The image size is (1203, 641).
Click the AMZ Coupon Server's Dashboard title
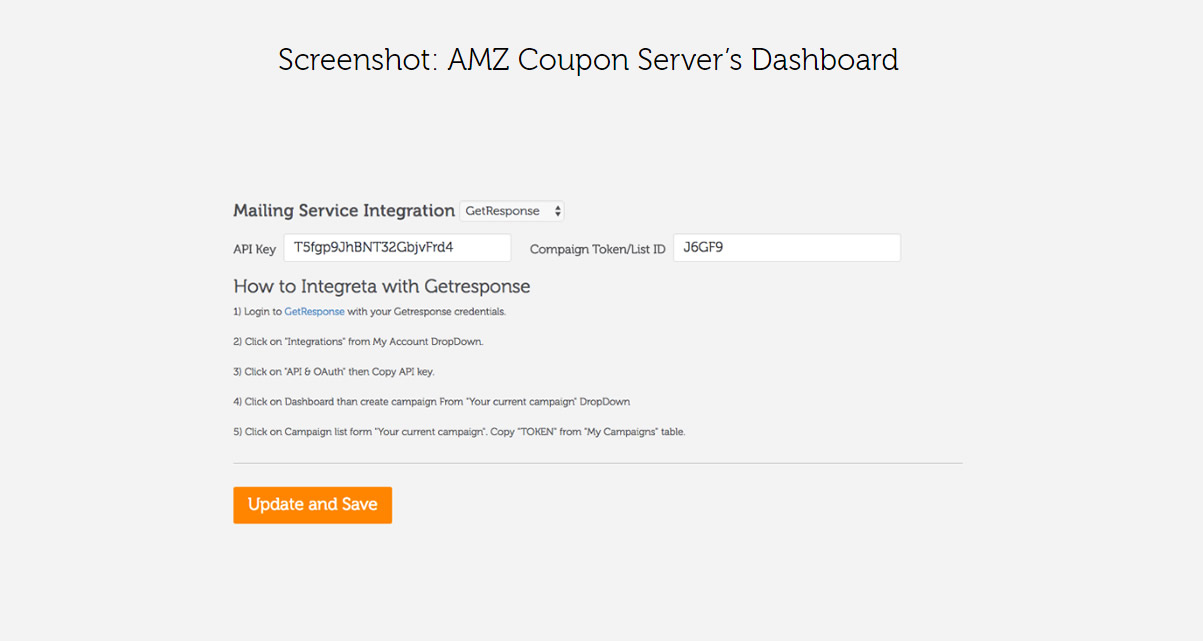[588, 60]
